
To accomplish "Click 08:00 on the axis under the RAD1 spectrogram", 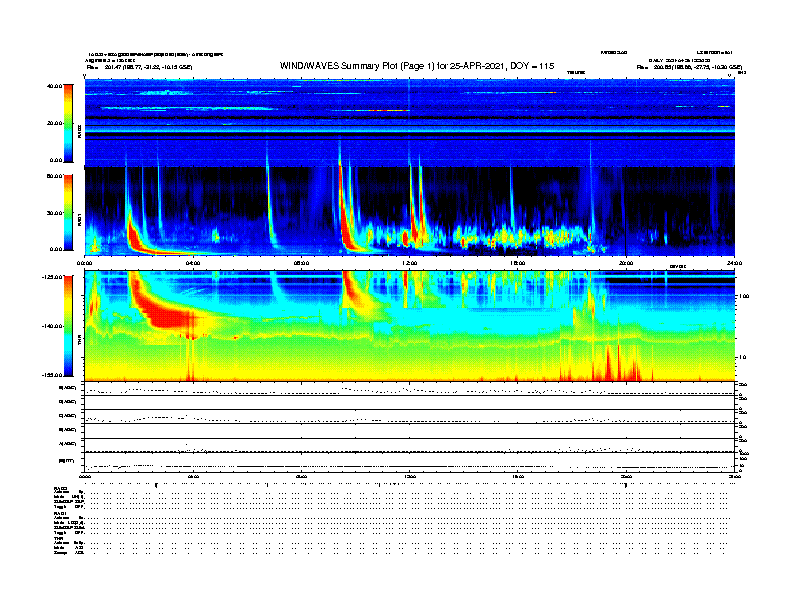I will click(301, 263).
